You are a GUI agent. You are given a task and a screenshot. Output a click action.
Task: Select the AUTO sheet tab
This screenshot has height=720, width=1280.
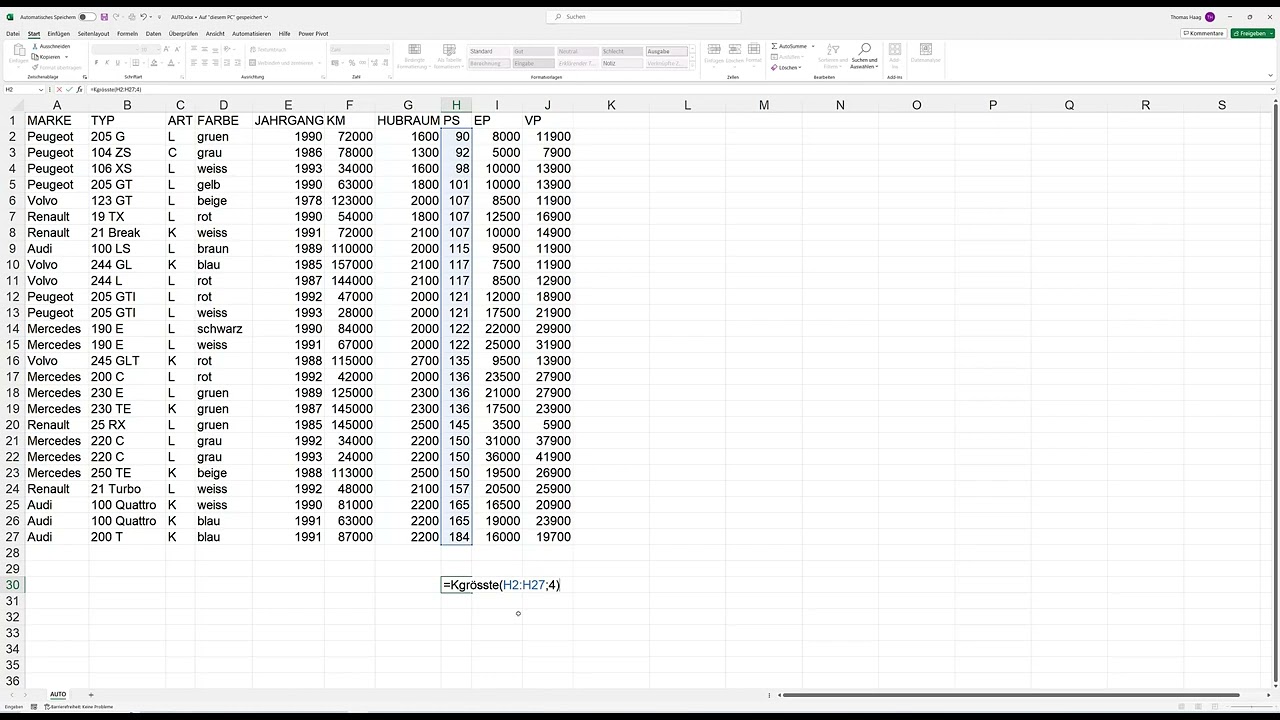[x=58, y=694]
